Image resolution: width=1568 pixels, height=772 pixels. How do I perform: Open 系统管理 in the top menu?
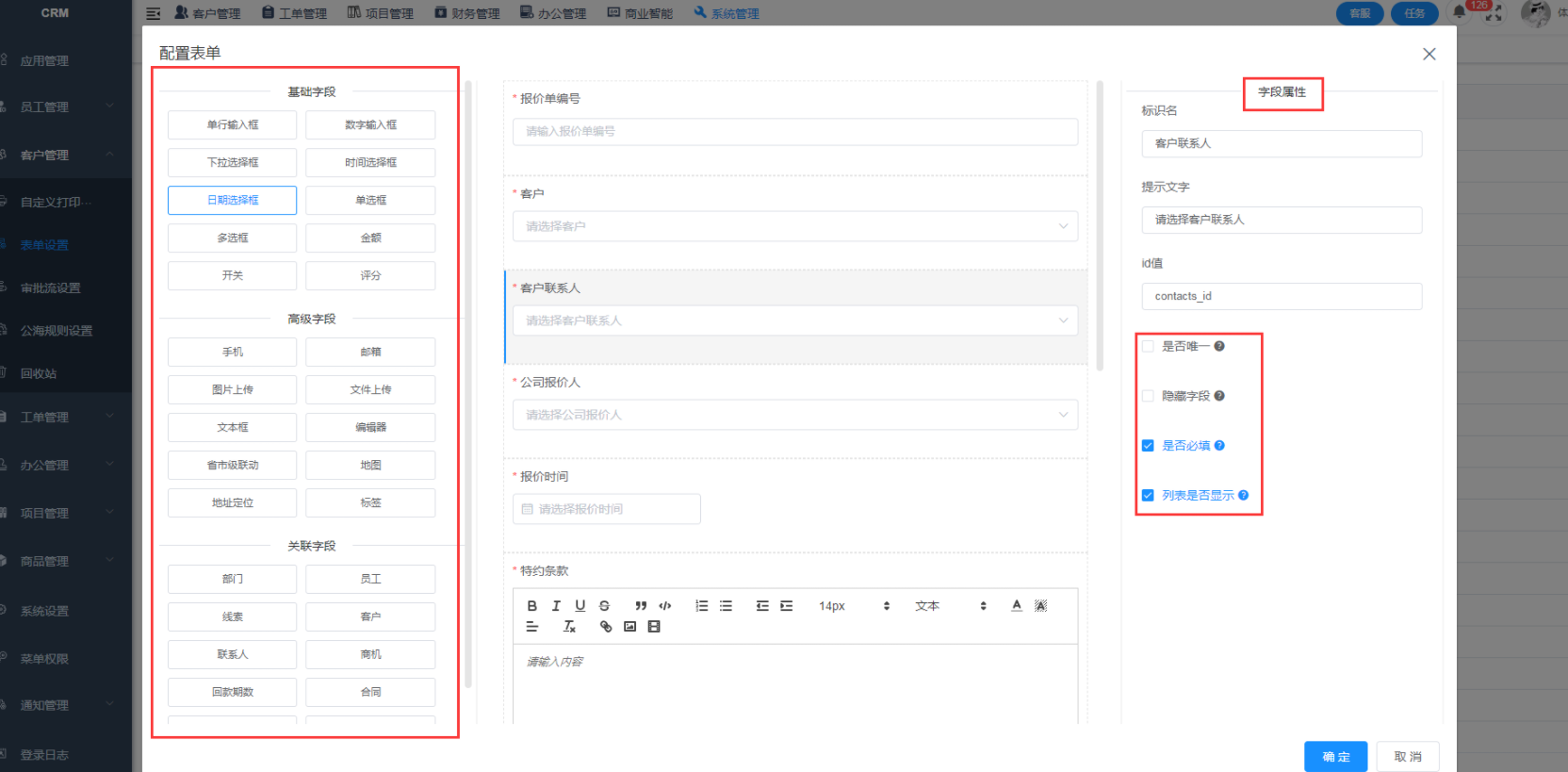point(727,13)
